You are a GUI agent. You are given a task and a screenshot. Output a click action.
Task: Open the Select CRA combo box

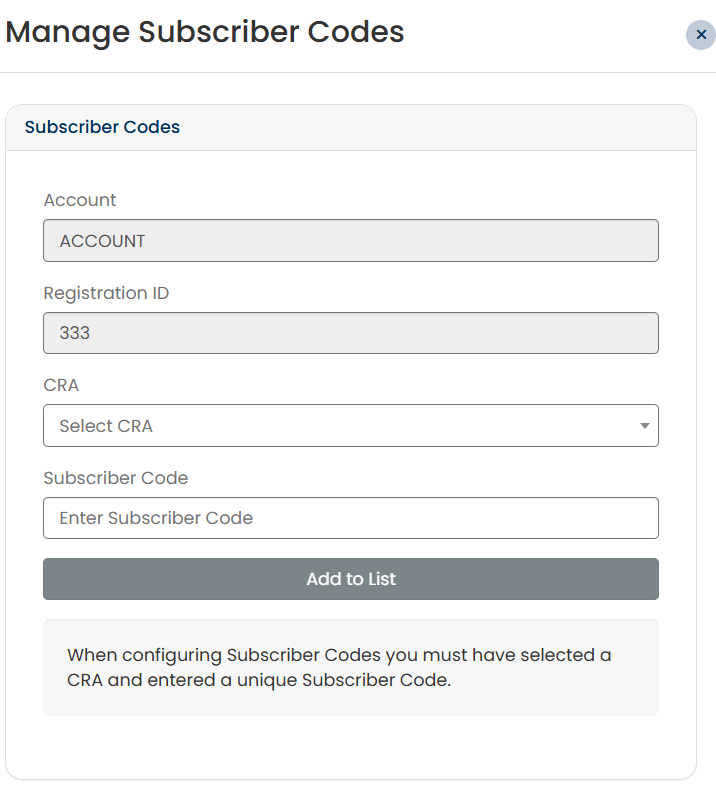pos(350,426)
